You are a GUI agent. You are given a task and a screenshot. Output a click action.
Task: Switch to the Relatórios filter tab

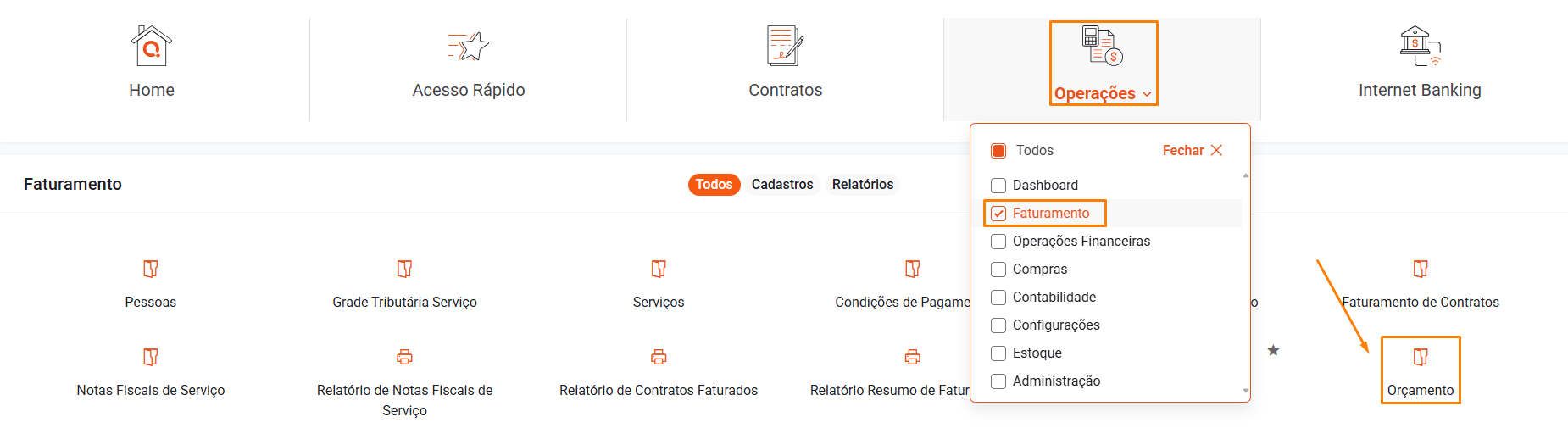coord(862,185)
